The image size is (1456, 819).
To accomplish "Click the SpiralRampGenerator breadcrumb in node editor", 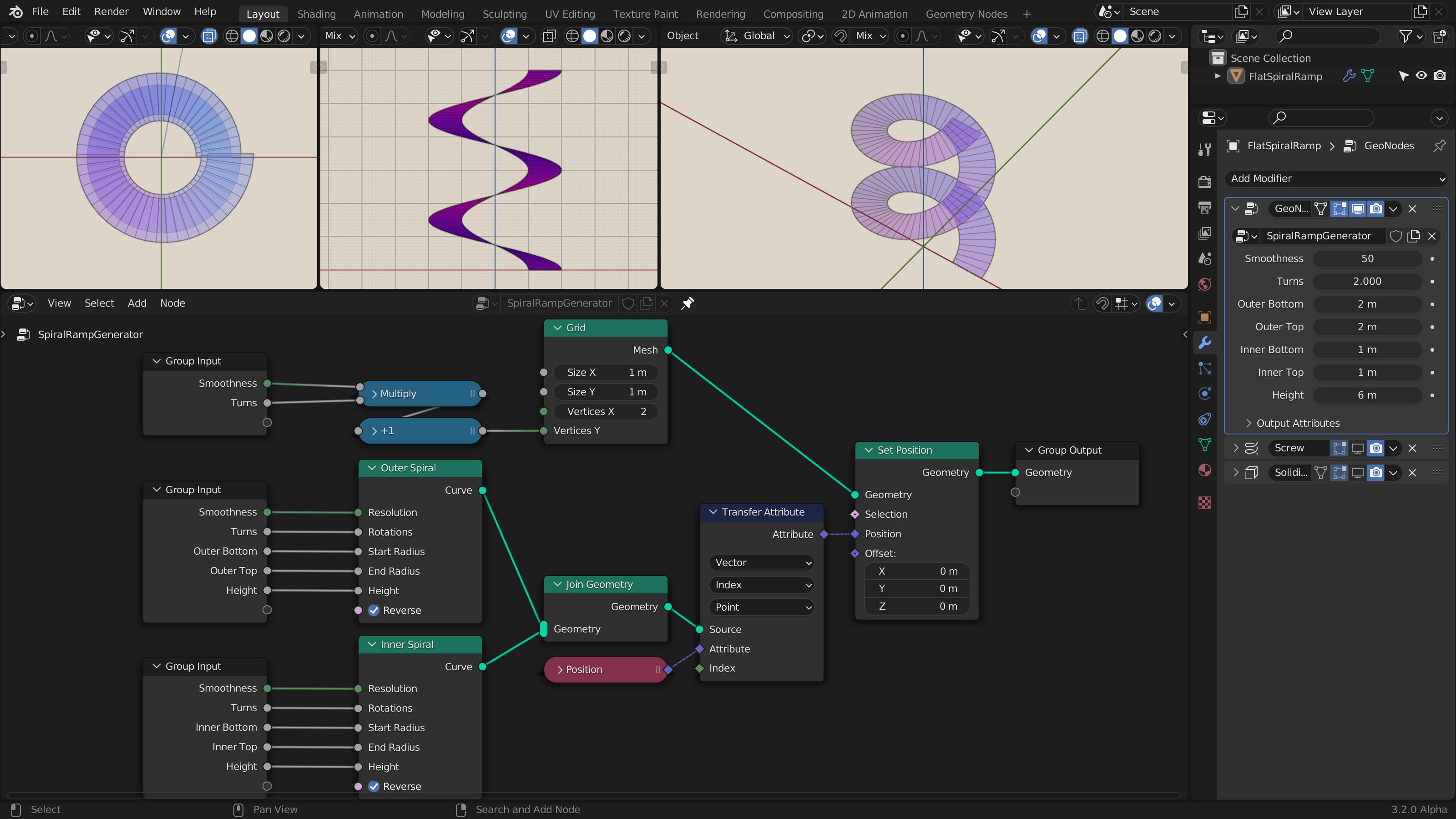I will click(90, 334).
